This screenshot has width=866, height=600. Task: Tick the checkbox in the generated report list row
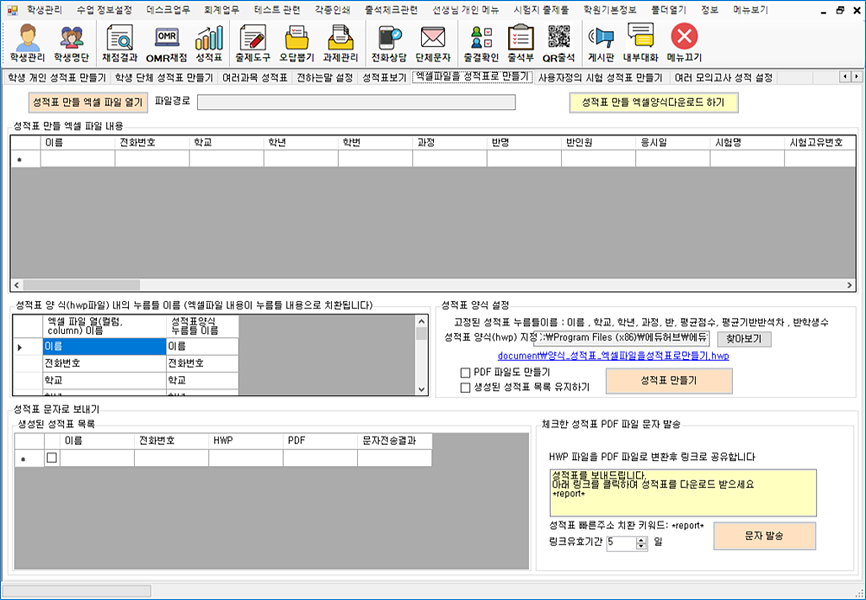pyautogui.click(x=52, y=457)
